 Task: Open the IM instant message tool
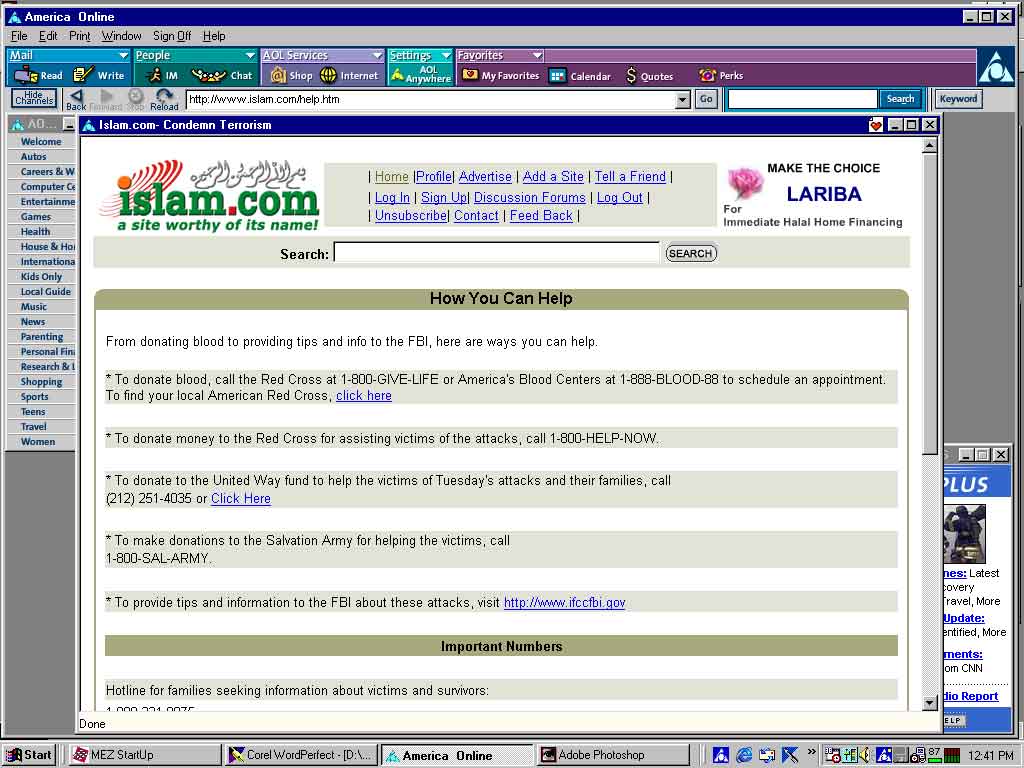tap(163, 76)
